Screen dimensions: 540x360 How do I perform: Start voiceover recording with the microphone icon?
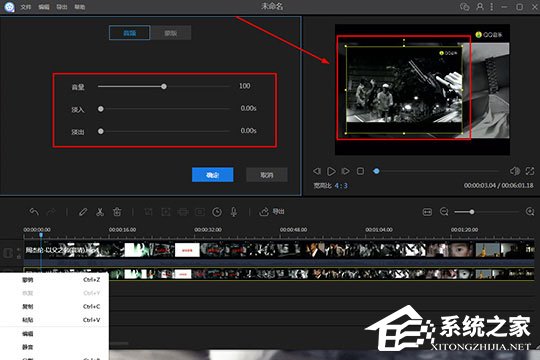(234, 212)
